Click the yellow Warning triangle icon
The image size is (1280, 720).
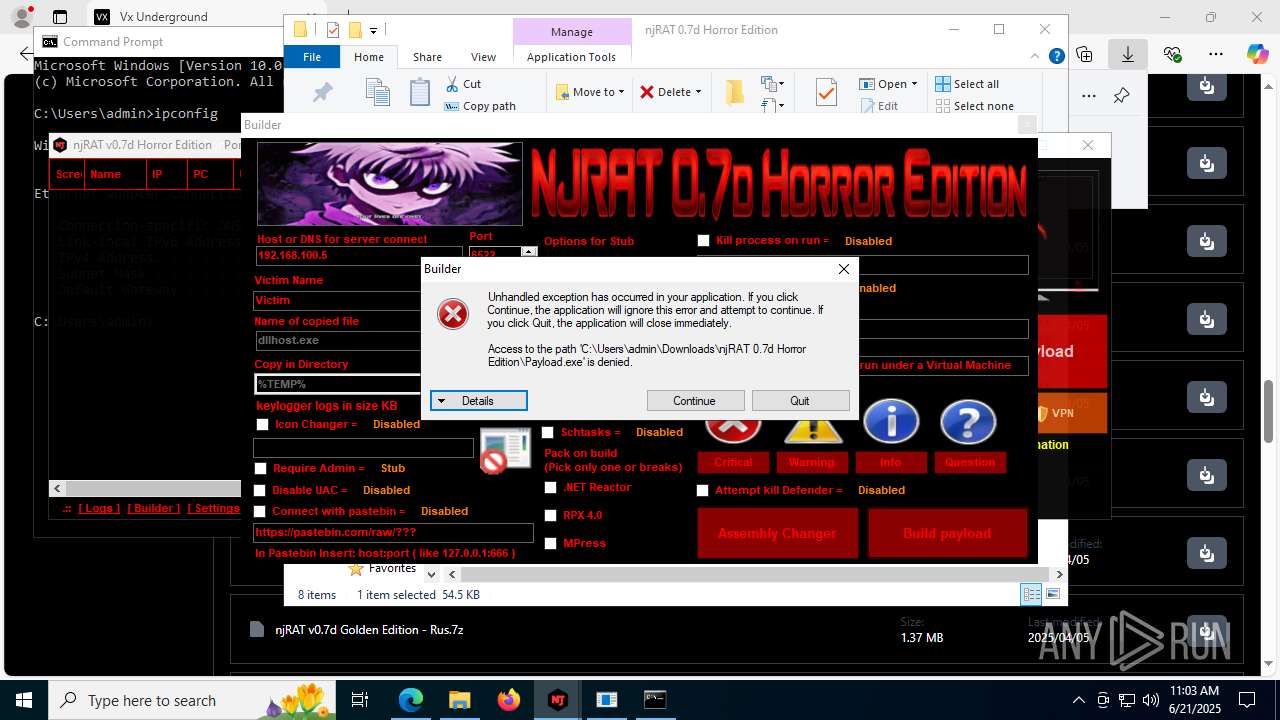tap(812, 430)
